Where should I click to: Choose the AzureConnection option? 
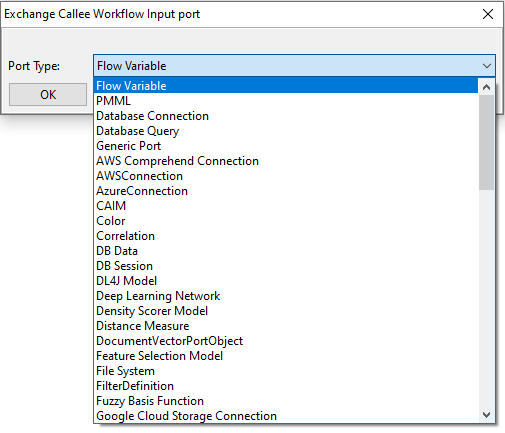[286, 191]
